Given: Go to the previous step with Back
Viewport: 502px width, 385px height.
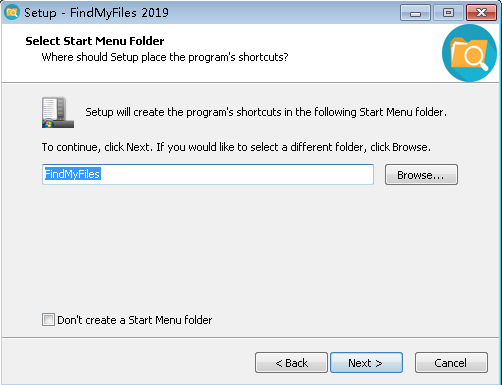Looking at the screenshot, I should click(291, 363).
